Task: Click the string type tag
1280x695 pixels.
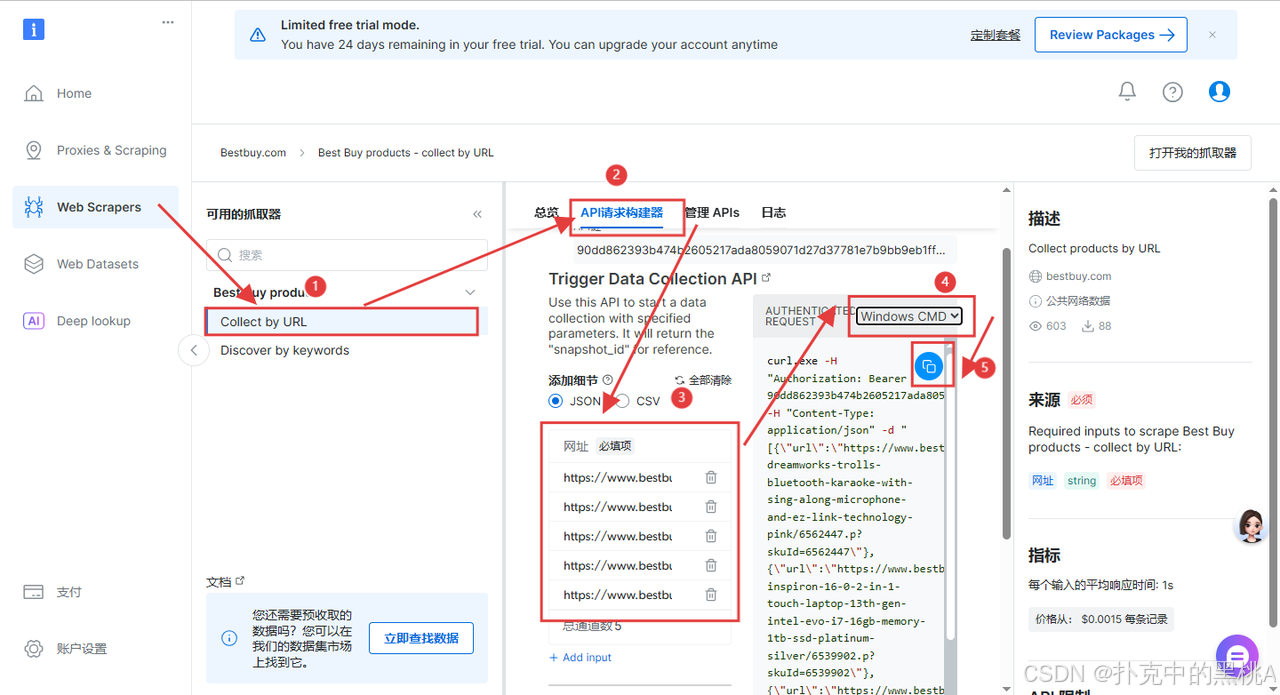Action: [1082, 481]
